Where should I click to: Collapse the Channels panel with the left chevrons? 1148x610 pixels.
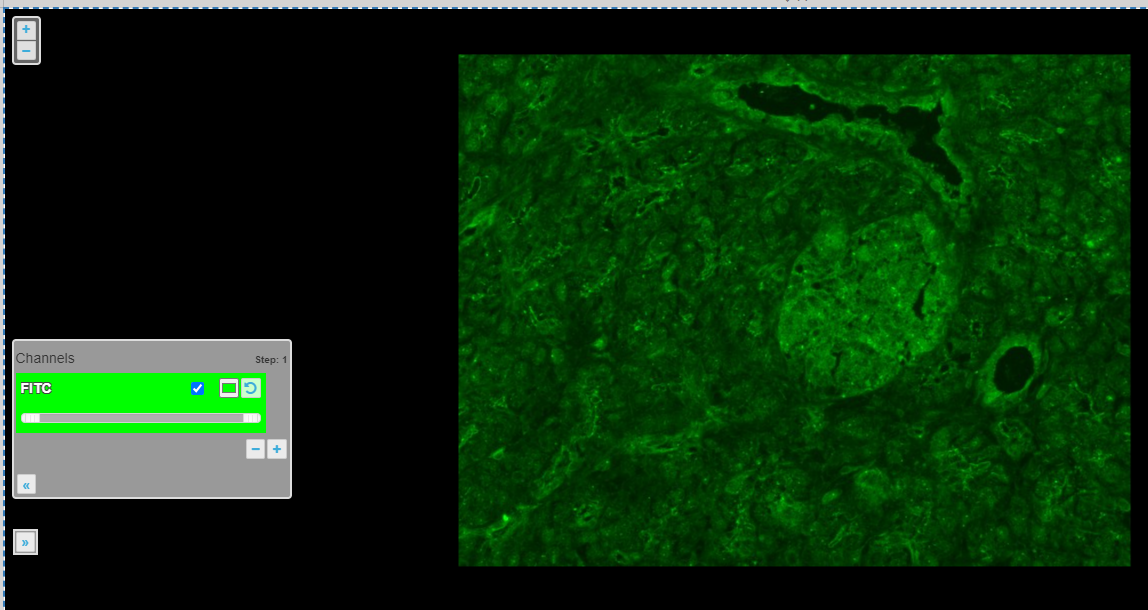26,485
